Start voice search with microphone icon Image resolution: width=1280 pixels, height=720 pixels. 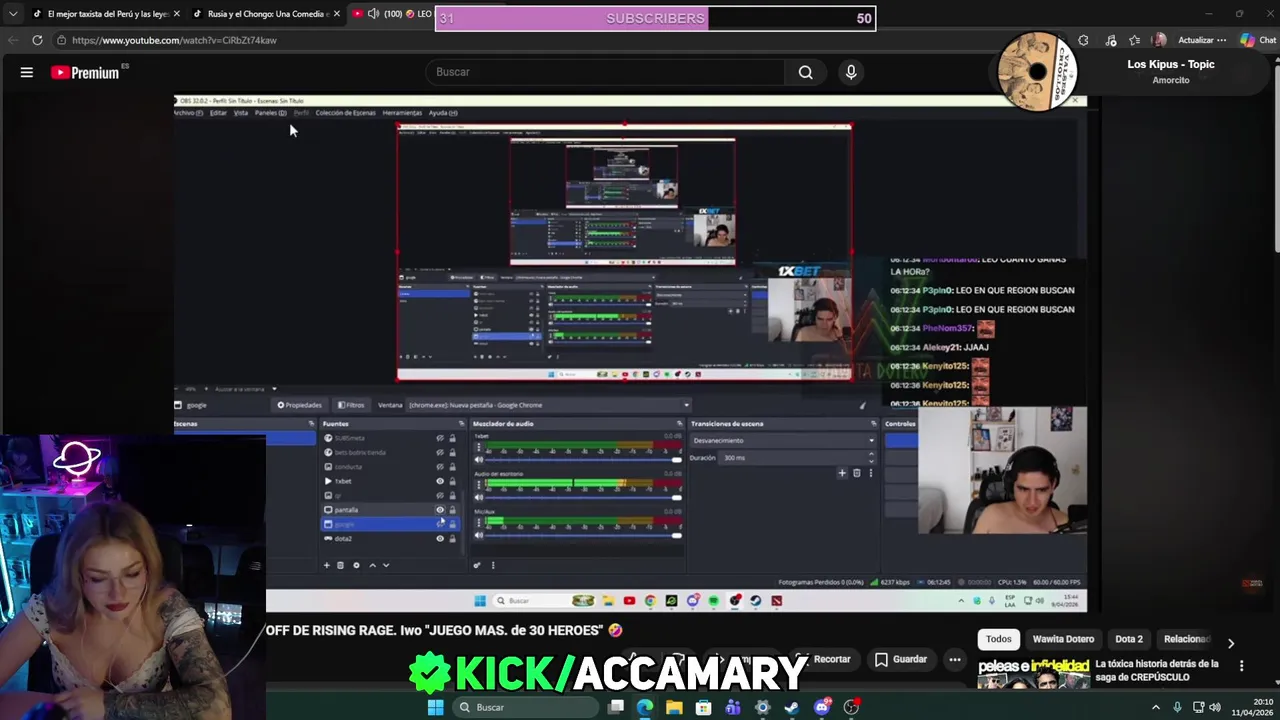851,72
